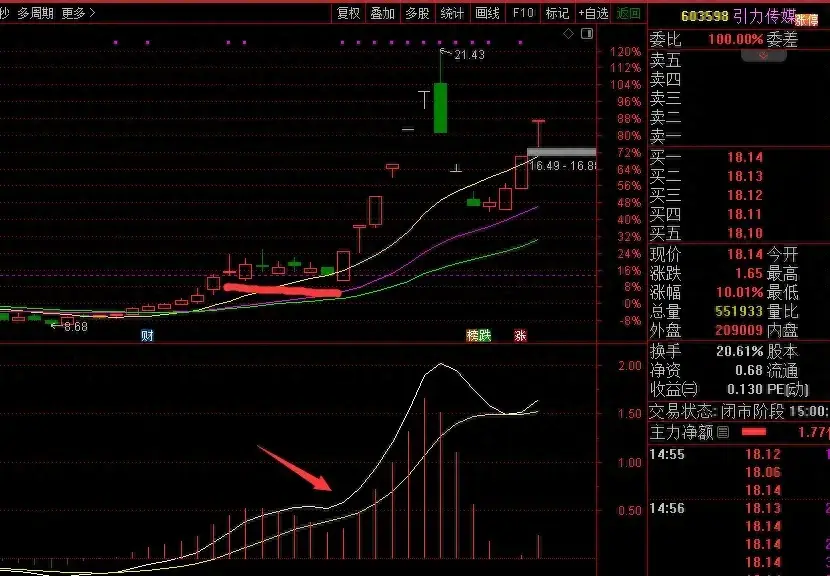Click the 21.43 high price label
This screenshot has height=576, width=830.
469,55
